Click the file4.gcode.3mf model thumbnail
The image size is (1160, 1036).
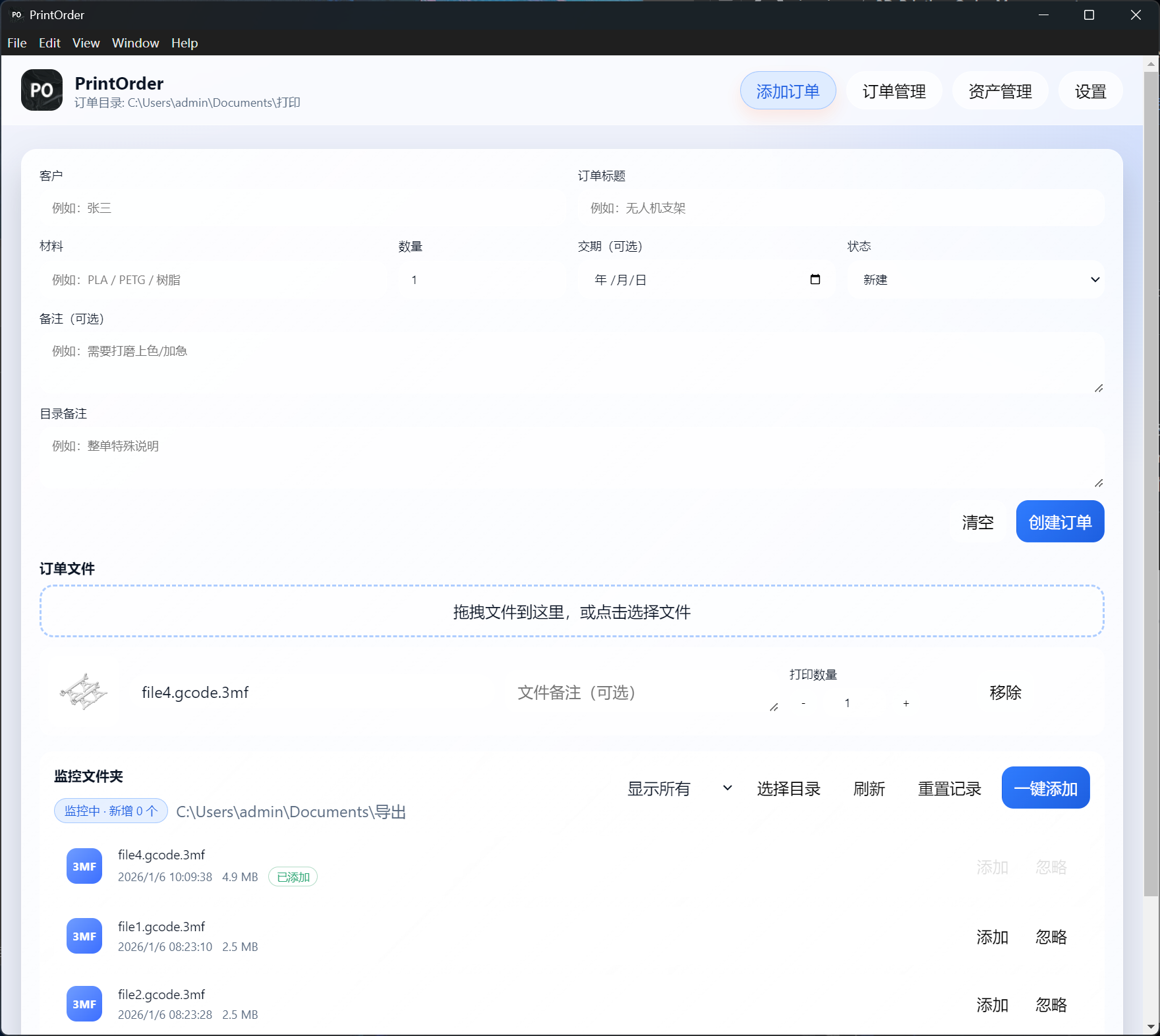[x=84, y=692]
